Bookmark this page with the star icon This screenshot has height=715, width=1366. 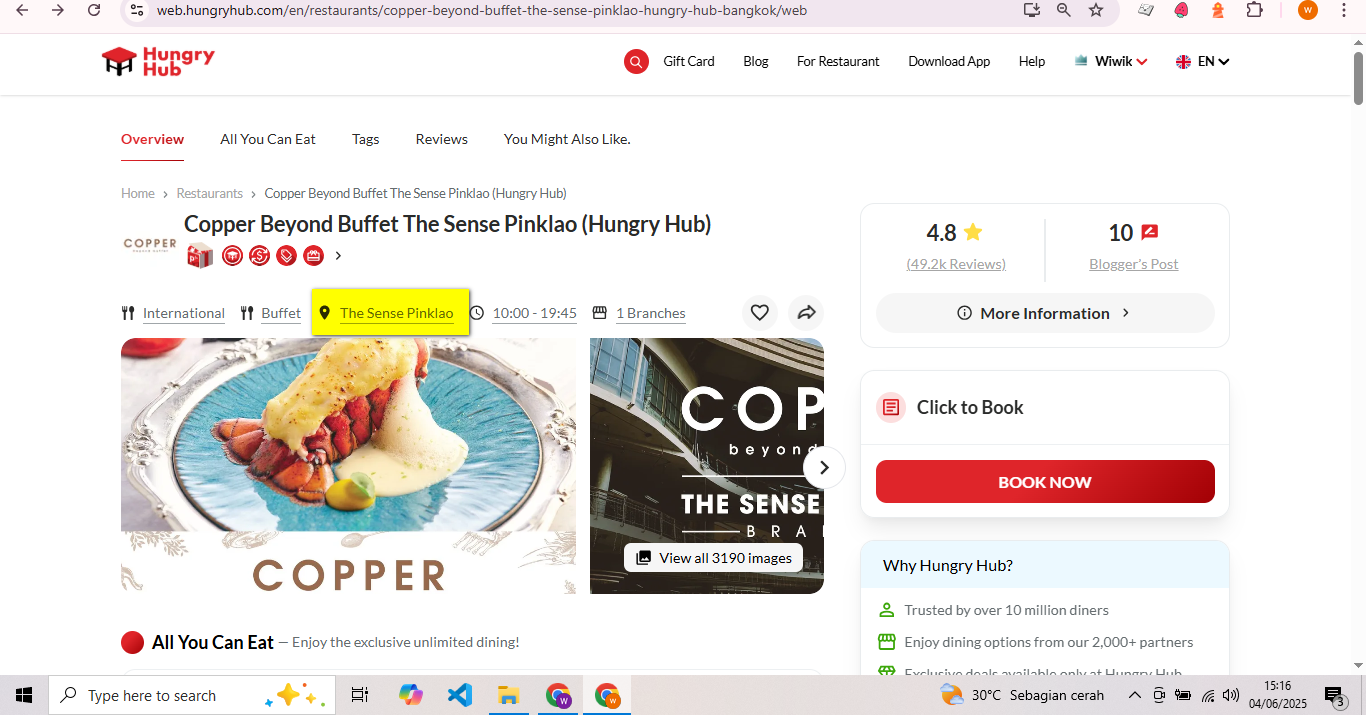[1096, 10]
